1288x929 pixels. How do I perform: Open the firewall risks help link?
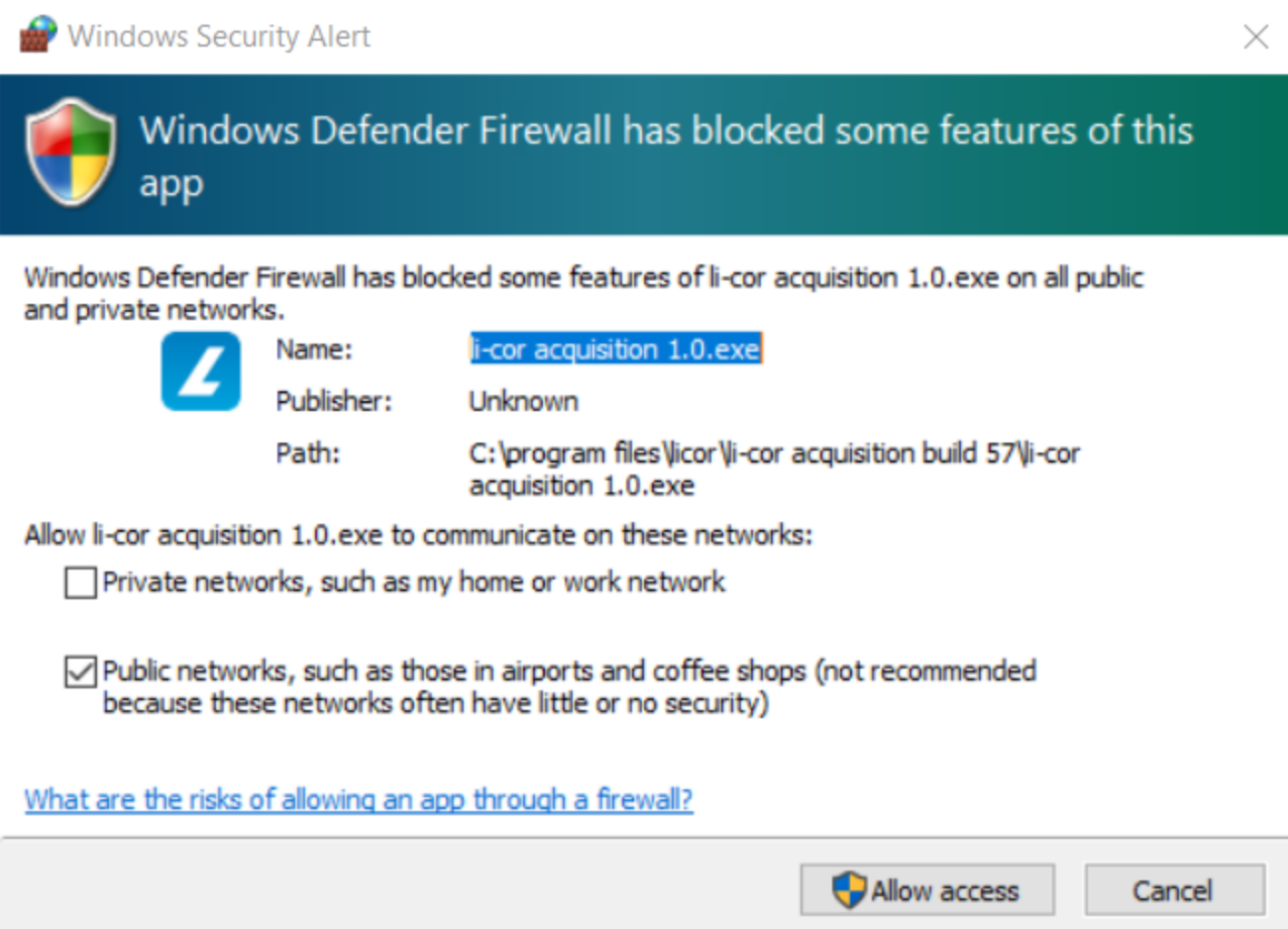(x=359, y=799)
